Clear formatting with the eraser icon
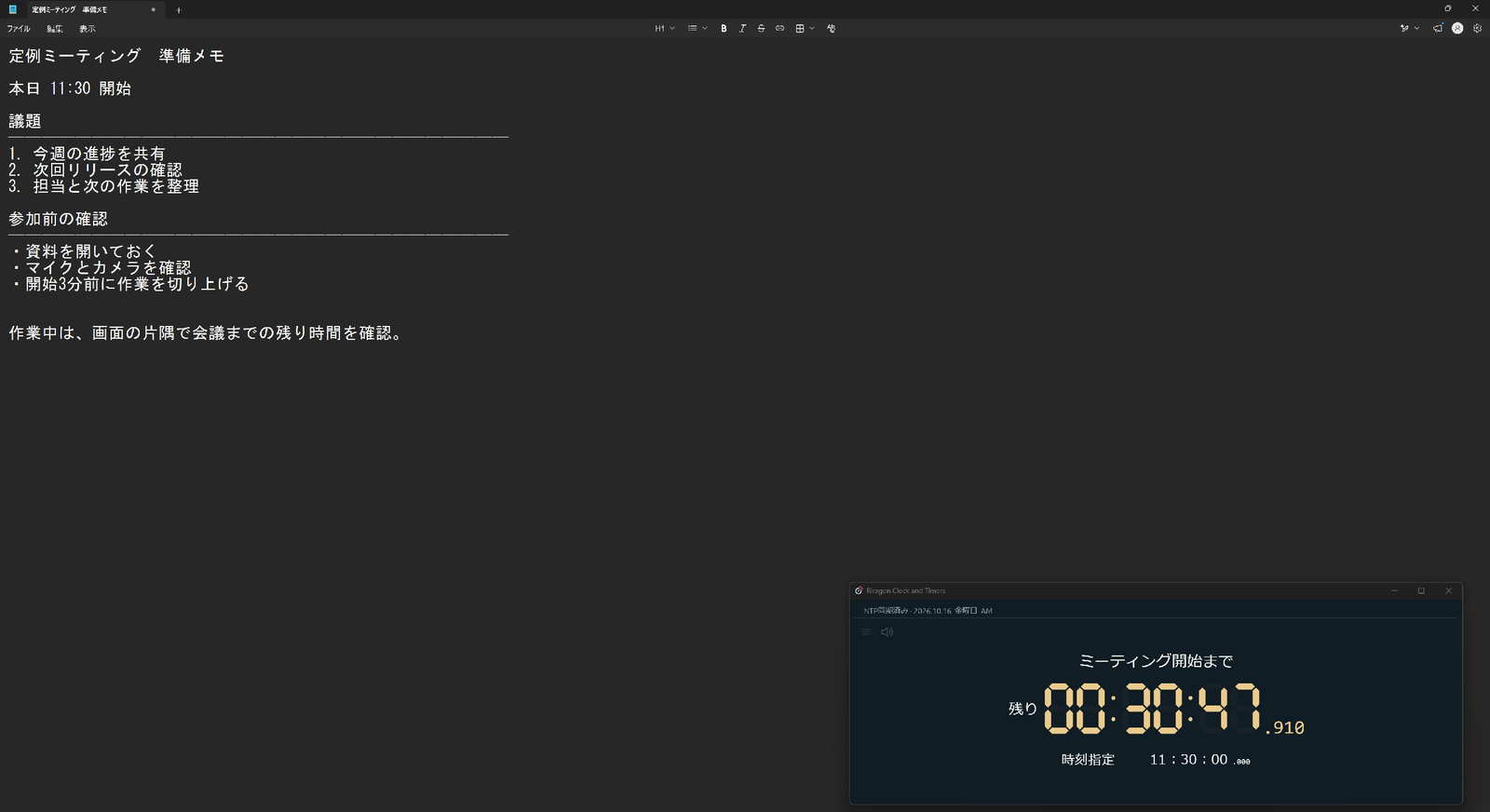 pyautogui.click(x=831, y=29)
